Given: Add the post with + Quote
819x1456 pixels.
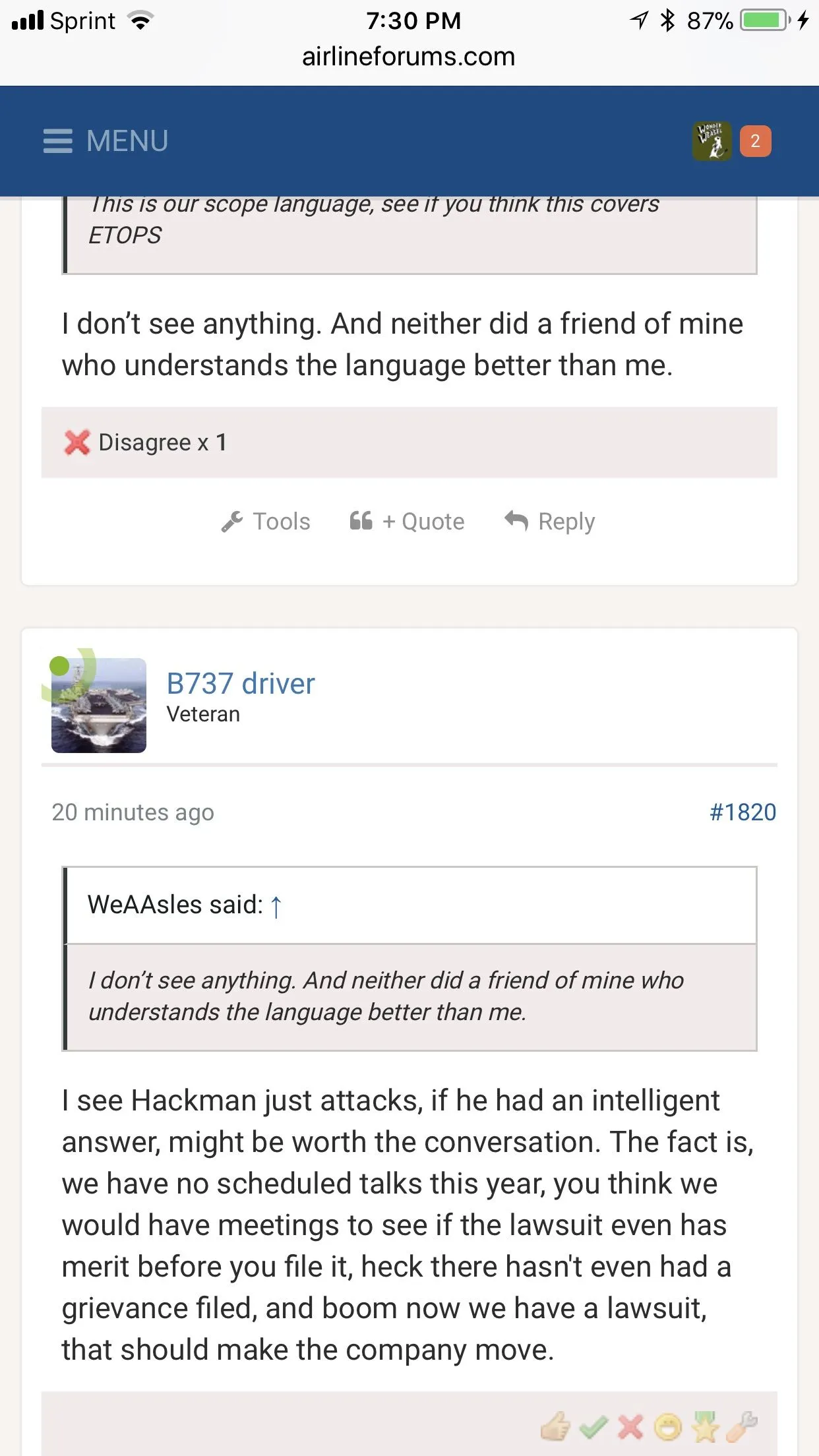Looking at the screenshot, I should click(407, 522).
